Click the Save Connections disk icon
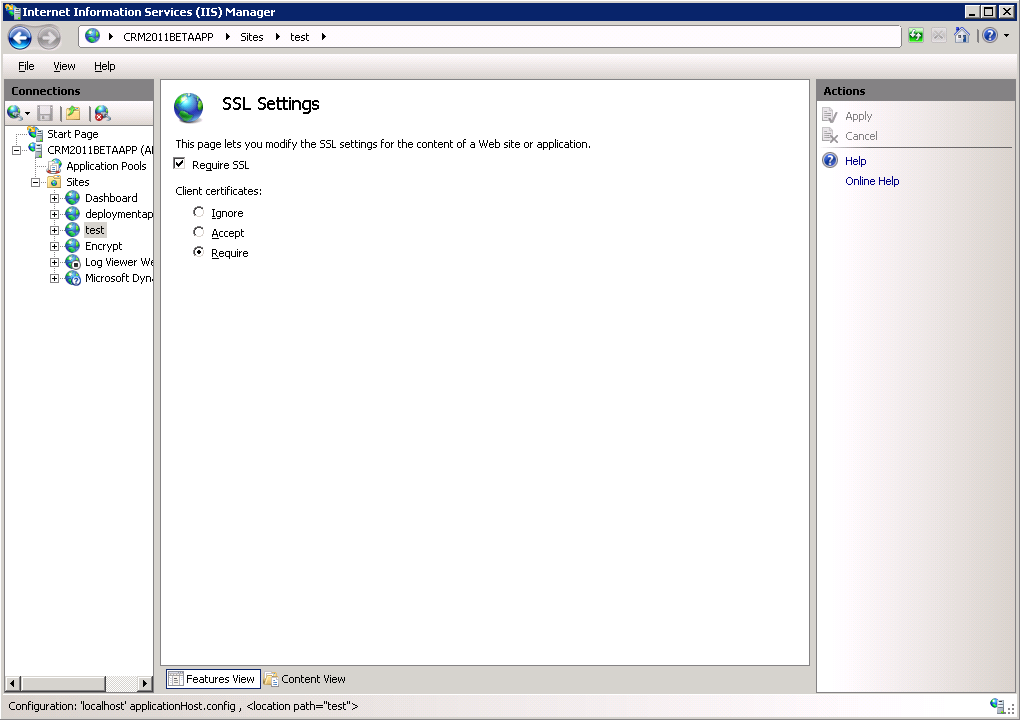The height and width of the screenshot is (720, 1020). pos(44,112)
